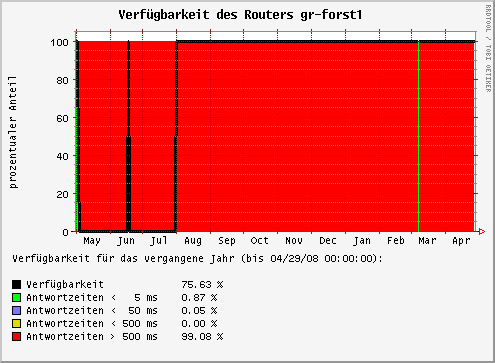Viewport: 495px width, 363px height.
Task: Click the 100 value on the y-axis
Action: point(60,42)
